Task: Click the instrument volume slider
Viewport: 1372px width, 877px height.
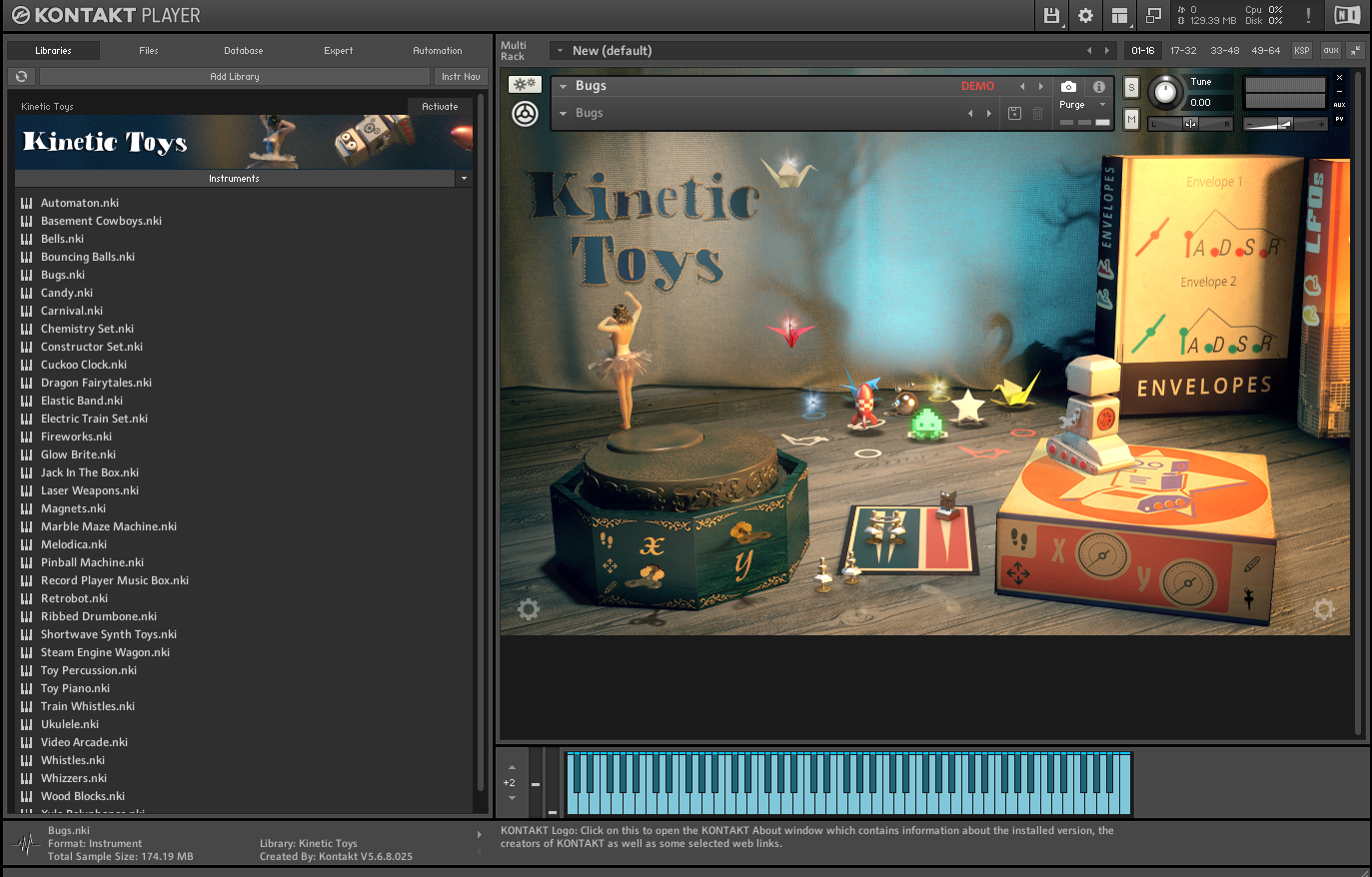Action: click(x=1285, y=124)
